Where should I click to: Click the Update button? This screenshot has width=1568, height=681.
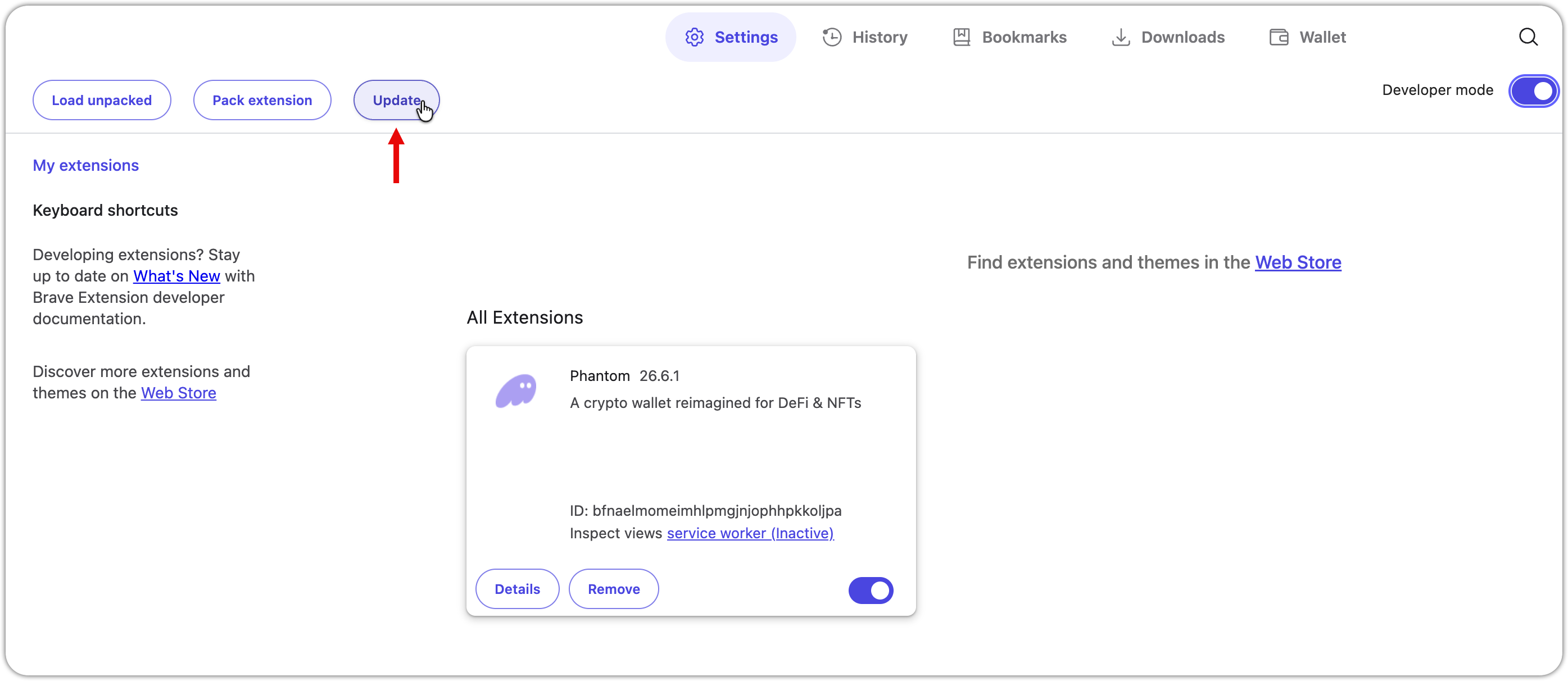click(396, 101)
